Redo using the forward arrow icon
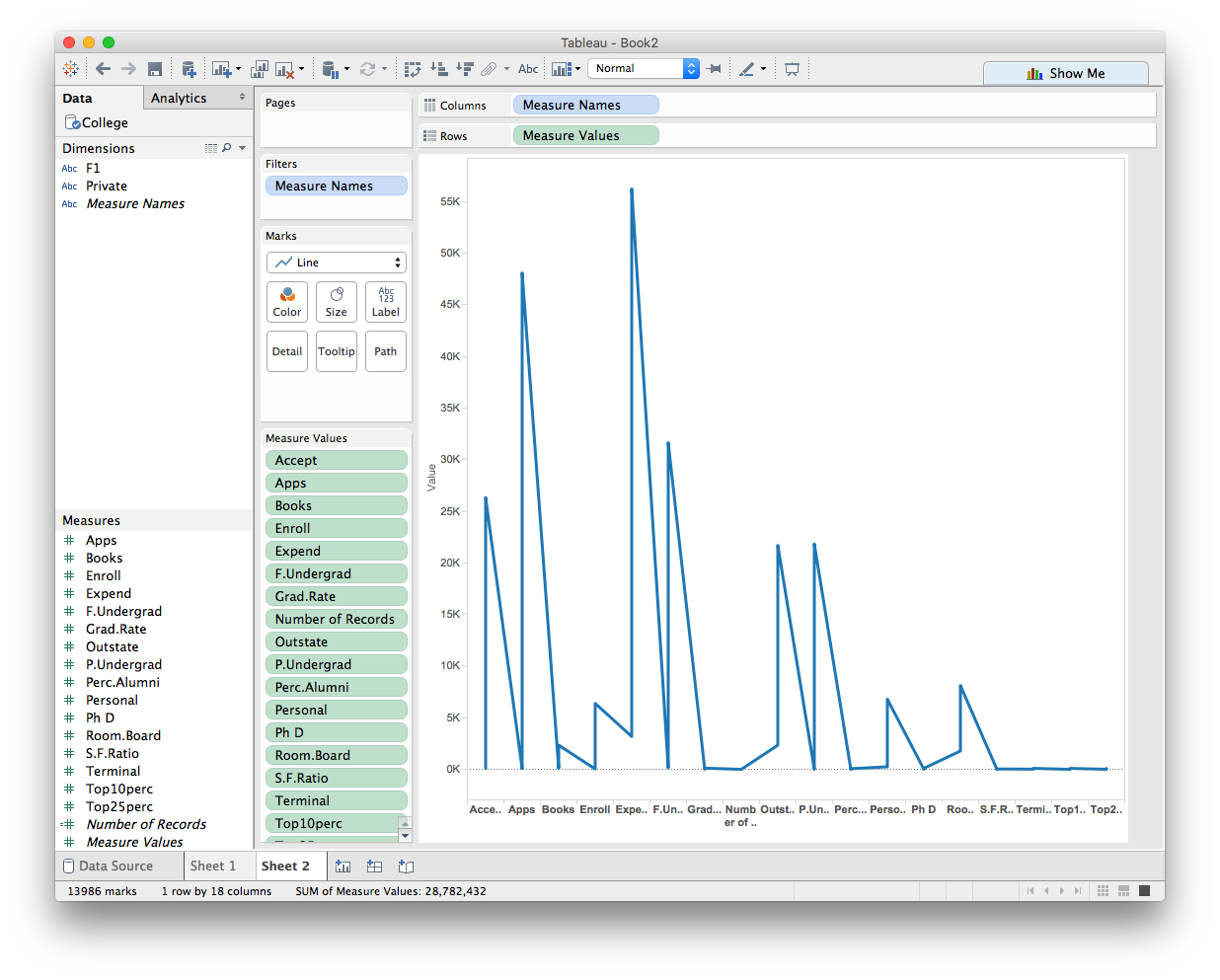The height and width of the screenshot is (980, 1220). pos(128,69)
